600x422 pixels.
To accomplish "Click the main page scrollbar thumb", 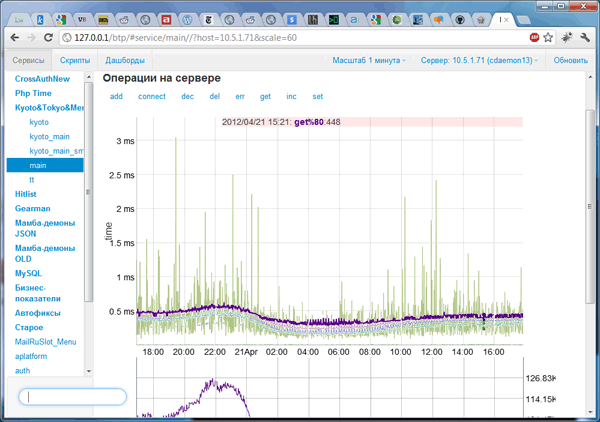I will coord(590,207).
